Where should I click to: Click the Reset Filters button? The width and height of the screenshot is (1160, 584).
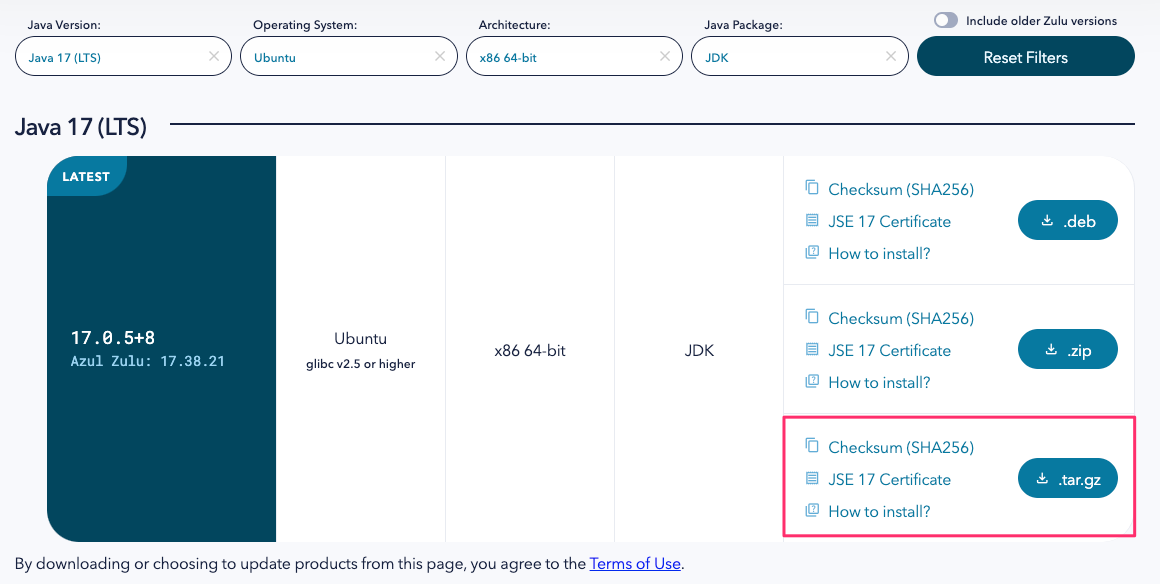tap(1025, 56)
